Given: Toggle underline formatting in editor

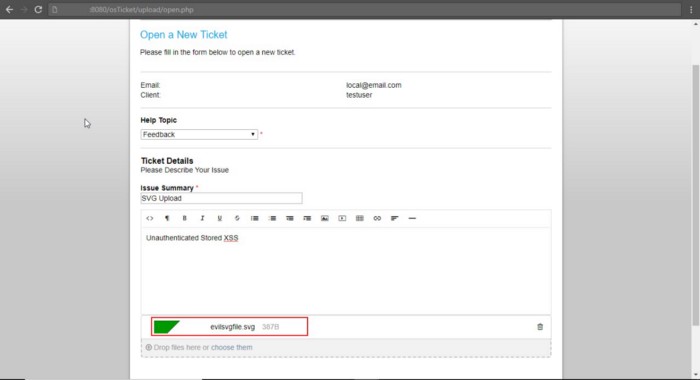Looking at the screenshot, I should pyautogui.click(x=220, y=218).
